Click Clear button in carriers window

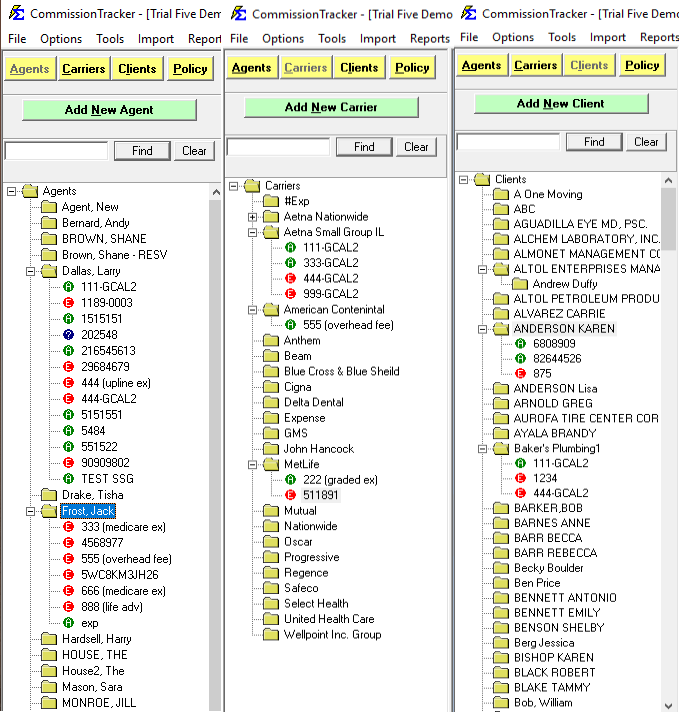pyautogui.click(x=416, y=147)
